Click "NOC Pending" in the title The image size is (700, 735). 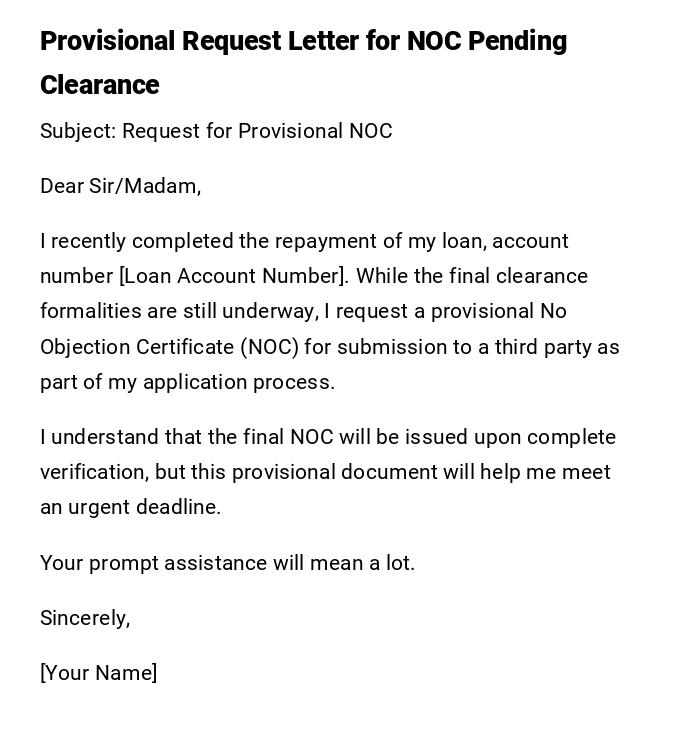487,41
